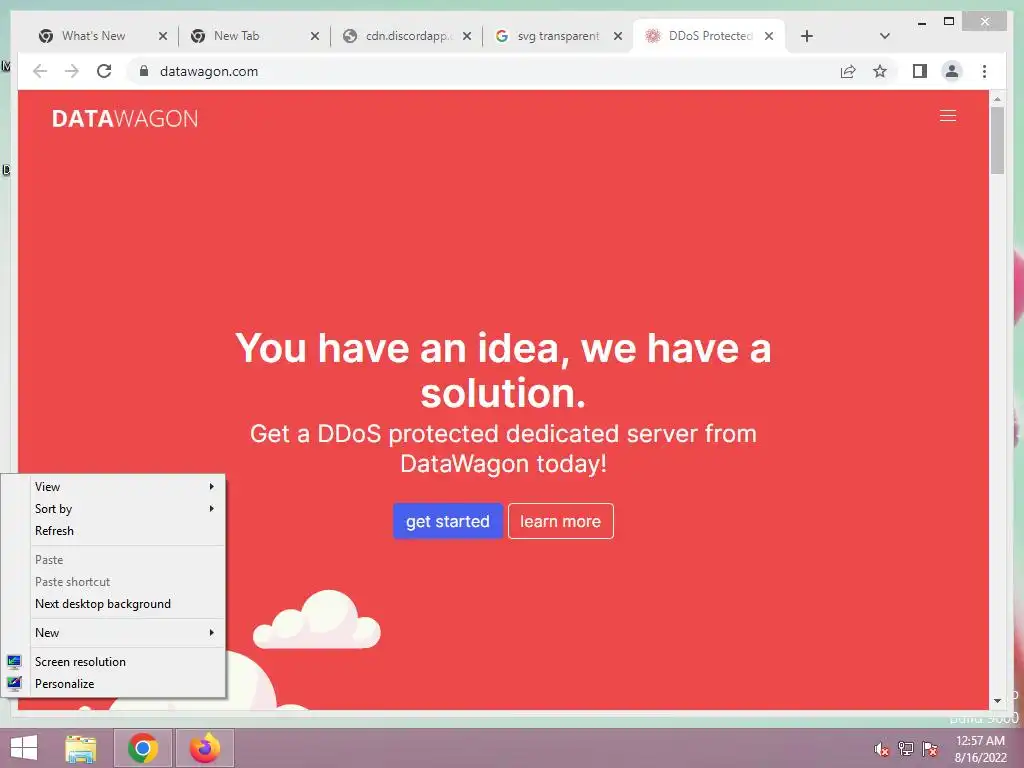Viewport: 1024px width, 768px height.
Task: Open the Chrome profile avatar
Action: [x=952, y=71]
